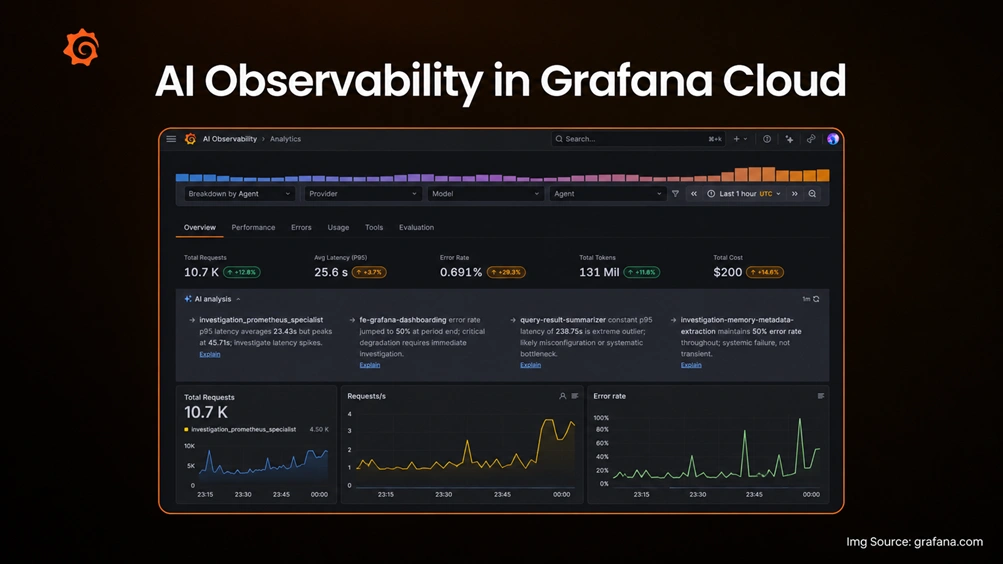Screen dimensions: 1003x564
Task: Click the Img Source: grafana.com caption
Action: [914, 542]
